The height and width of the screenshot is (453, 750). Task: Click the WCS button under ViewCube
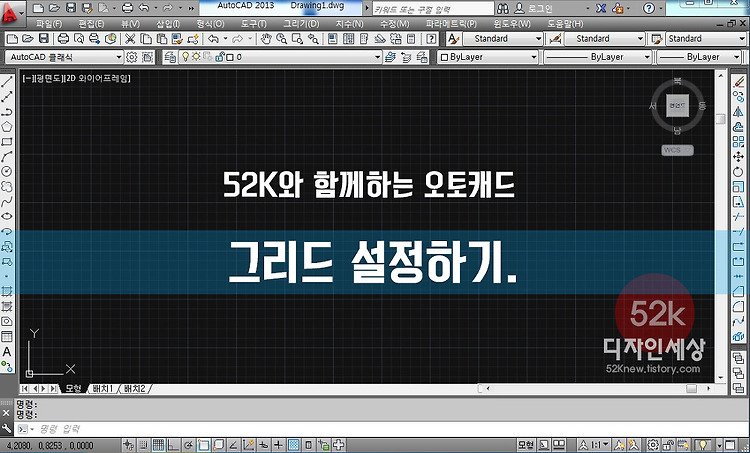coord(678,150)
